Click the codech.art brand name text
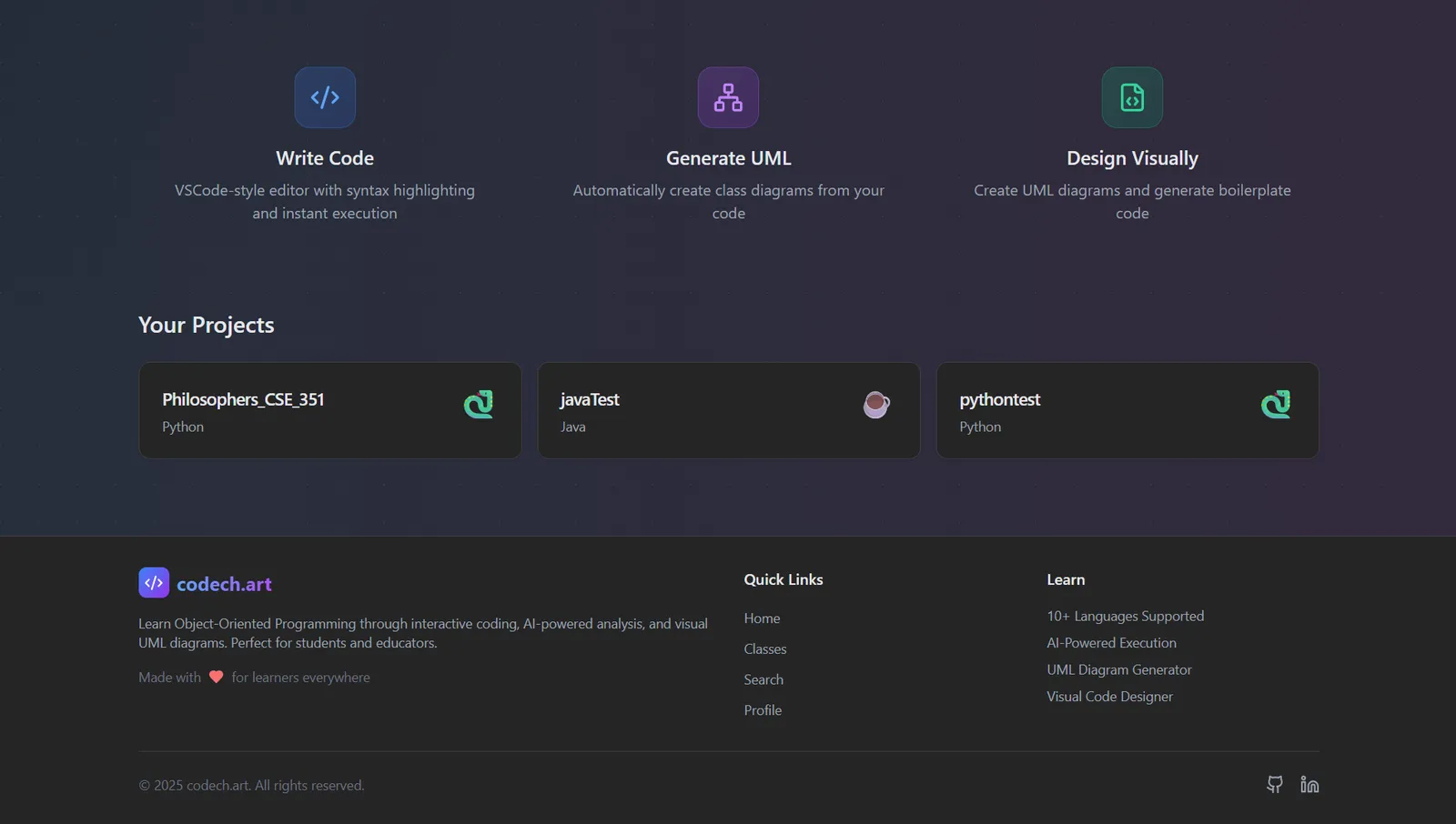This screenshot has height=824, width=1456. (224, 584)
